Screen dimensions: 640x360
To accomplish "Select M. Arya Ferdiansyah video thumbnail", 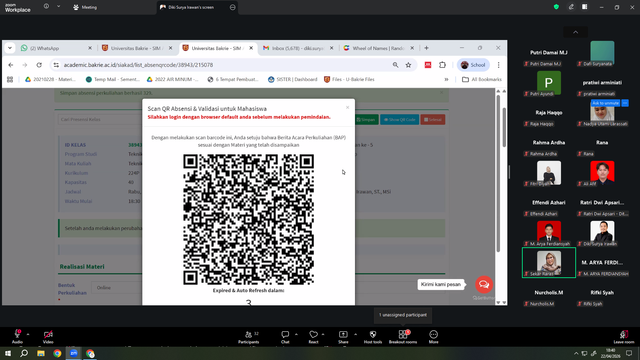I will [549, 233].
